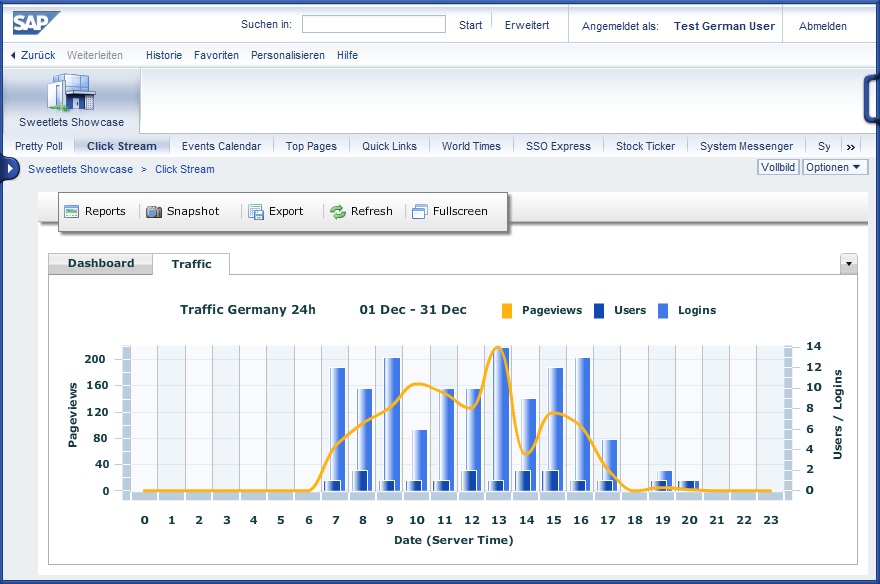Select the Click Stream tab

122,146
